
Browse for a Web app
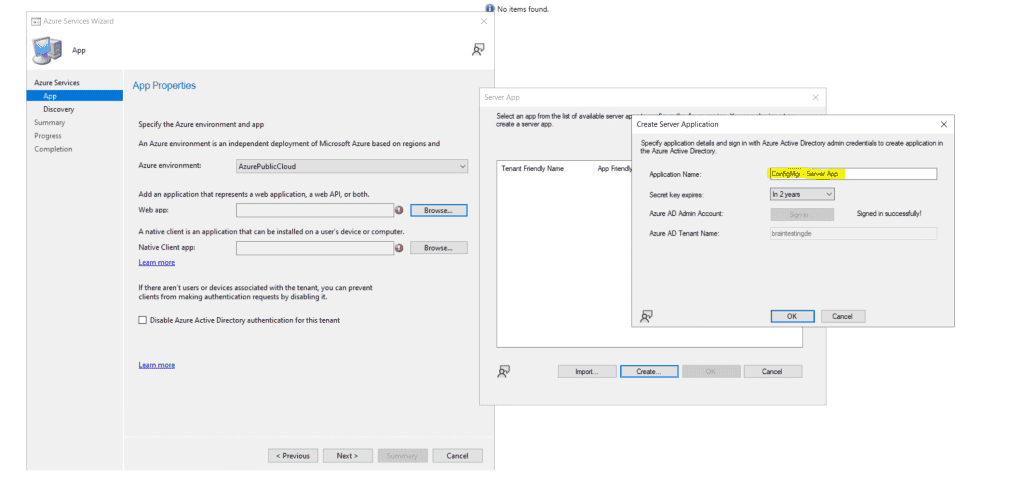coord(439,210)
